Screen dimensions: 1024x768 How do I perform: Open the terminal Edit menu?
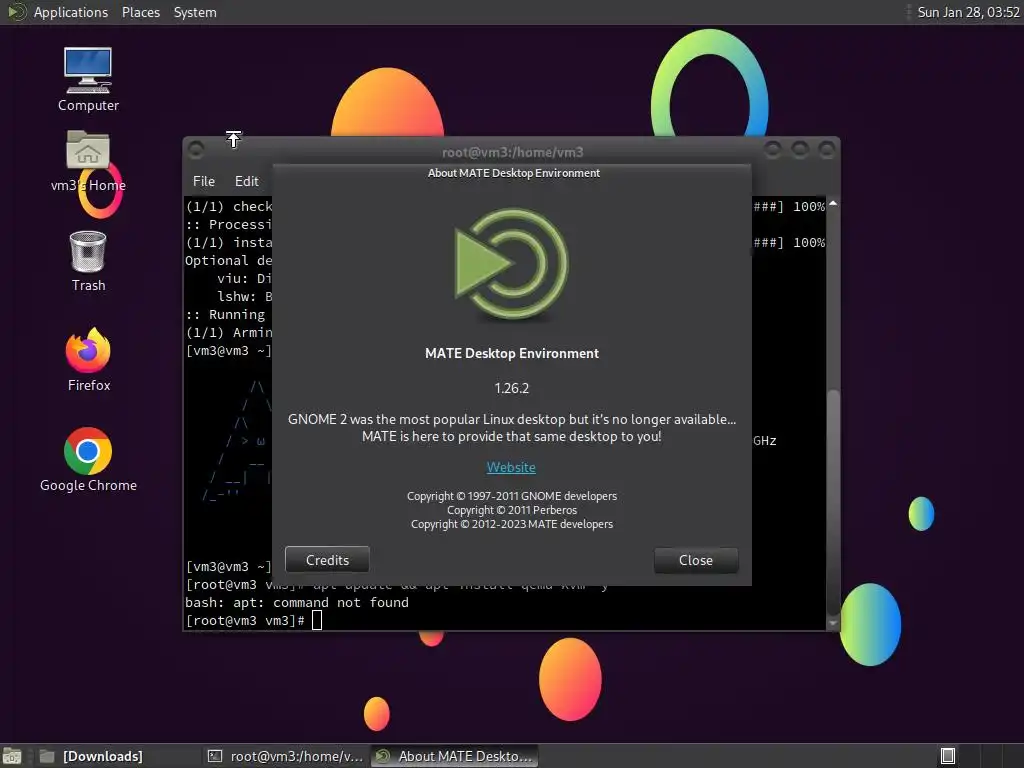pyautogui.click(x=246, y=181)
